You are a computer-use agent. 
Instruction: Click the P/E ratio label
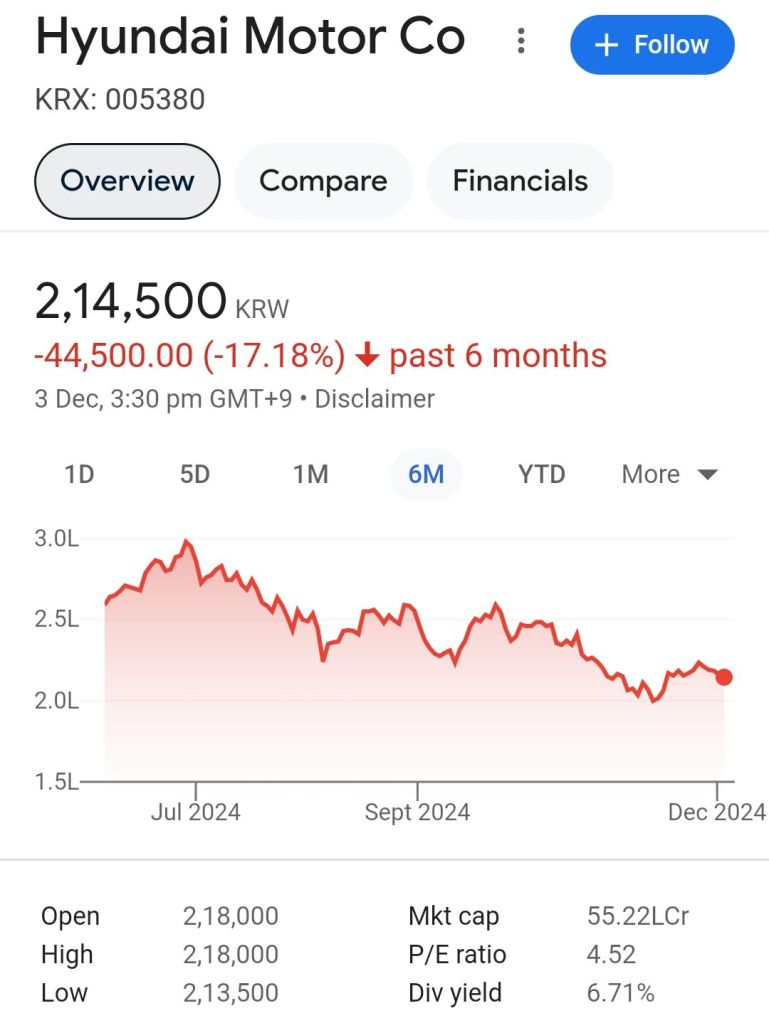pyautogui.click(x=457, y=955)
